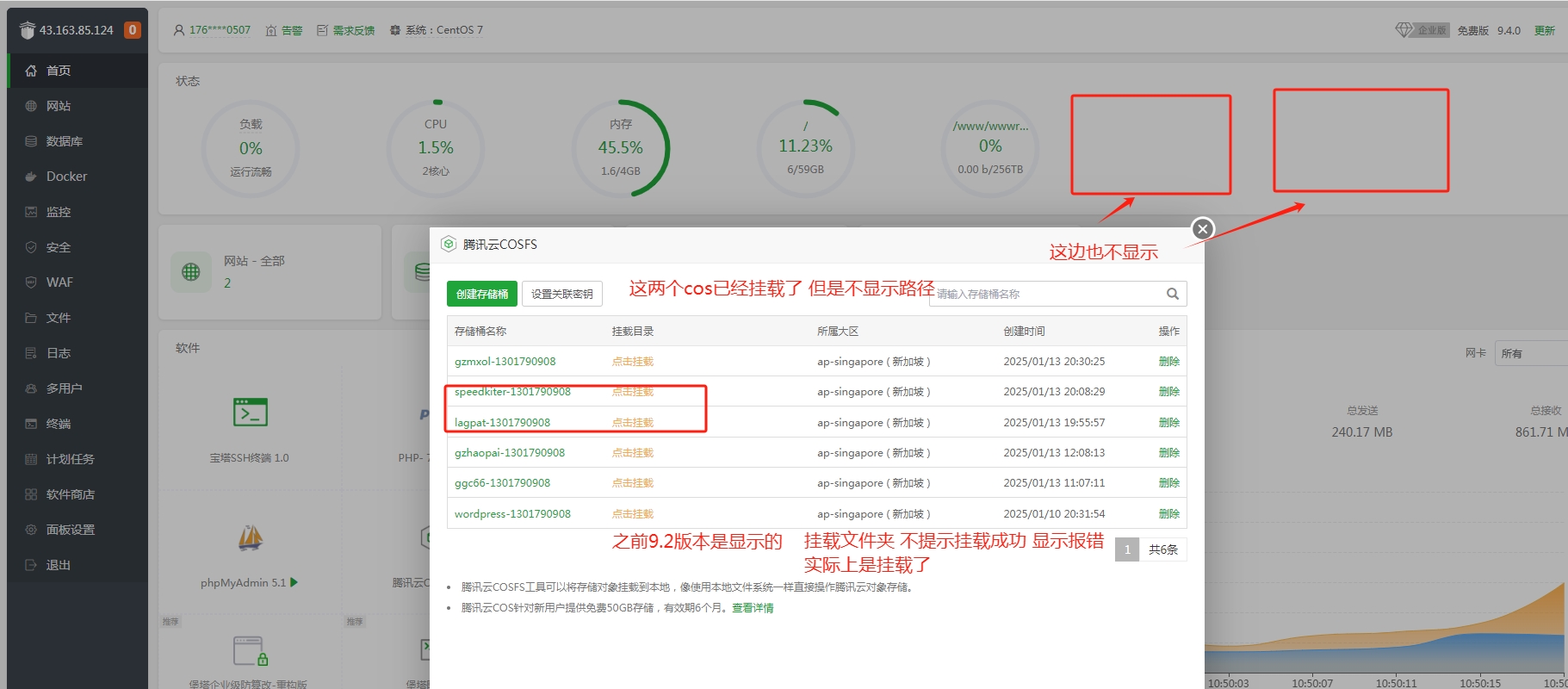The width and height of the screenshot is (1568, 689).
Task: Click 设置关联密钥 button
Action: pyautogui.click(x=562, y=294)
